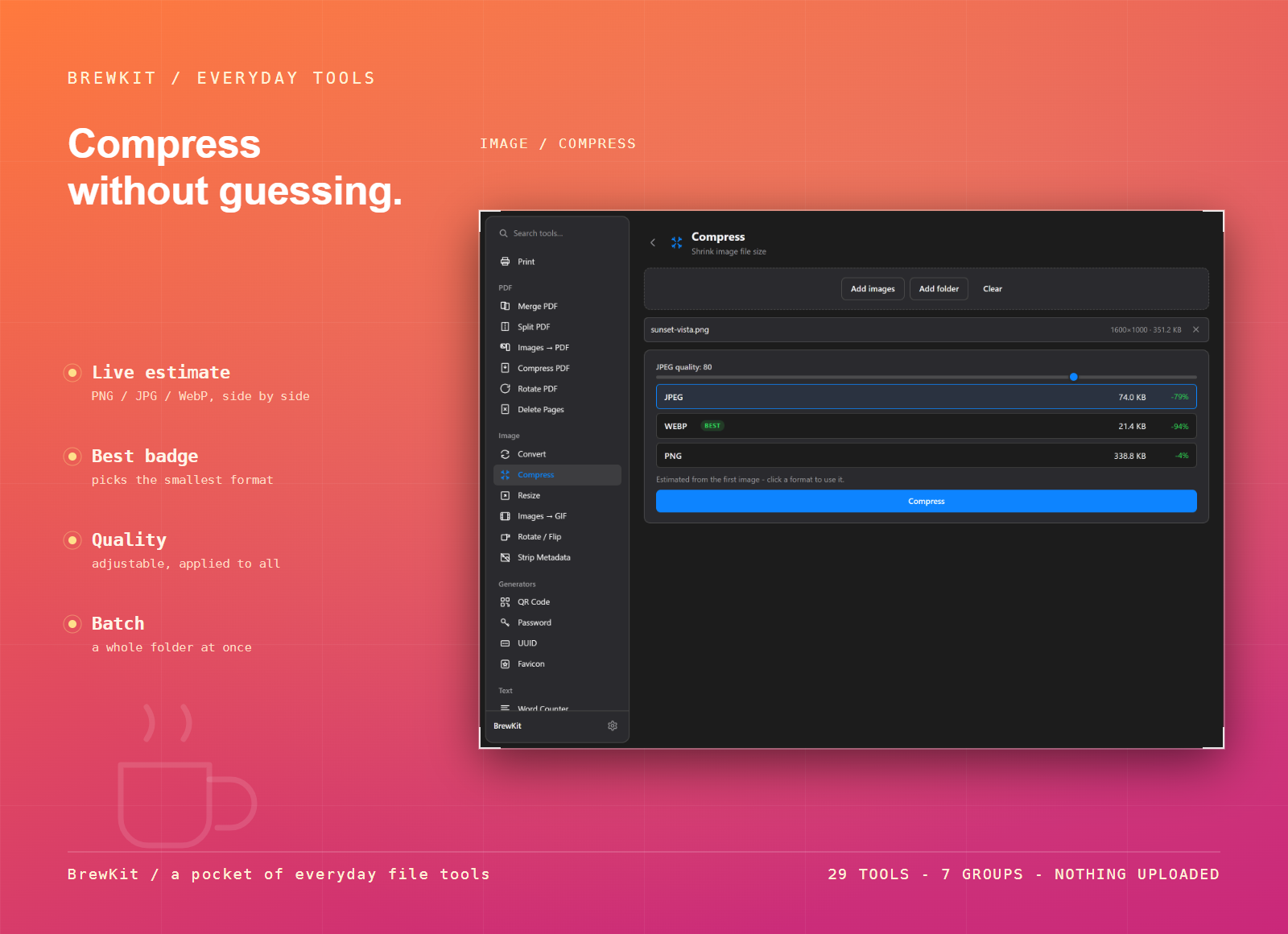
Task: Click the Rotate / Flip icon
Action: tap(505, 537)
